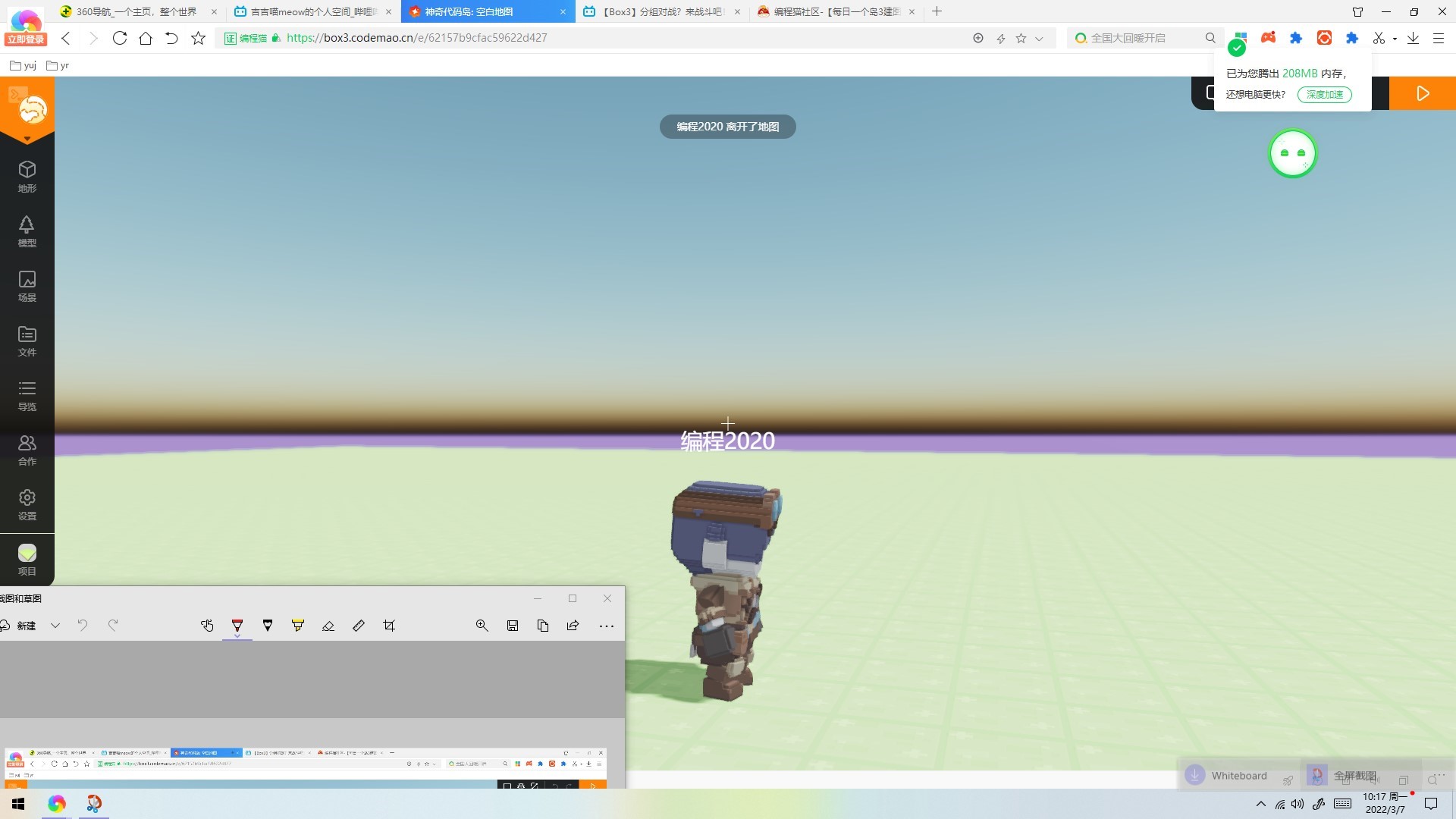Open the Windows notification center

[x=1431, y=804]
